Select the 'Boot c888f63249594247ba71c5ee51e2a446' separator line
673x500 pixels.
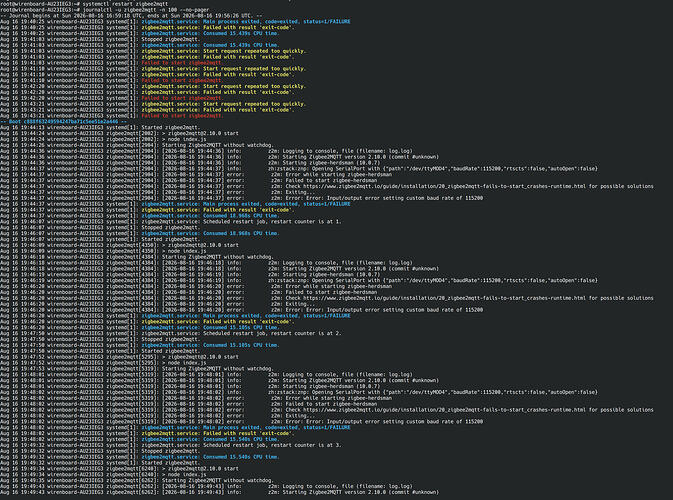click(x=64, y=121)
